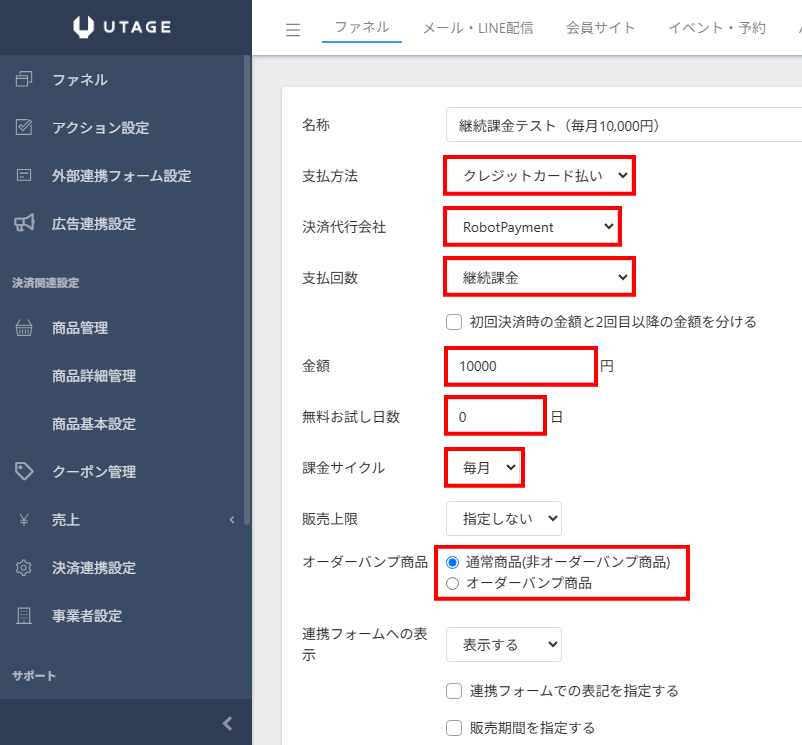Tick 連携フォームでの表記を指定する checkbox
This screenshot has width=802, height=745.
coord(454,691)
